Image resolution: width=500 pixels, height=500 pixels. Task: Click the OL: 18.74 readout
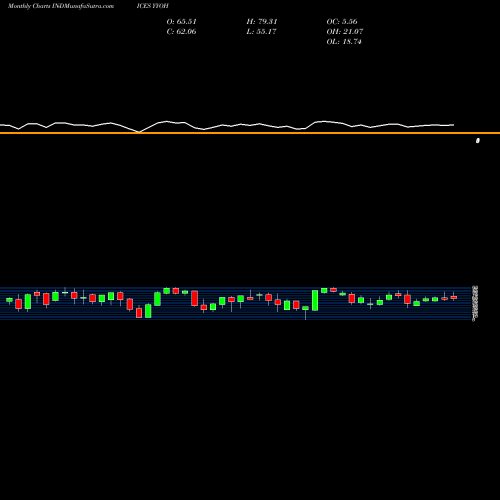(x=344, y=41)
